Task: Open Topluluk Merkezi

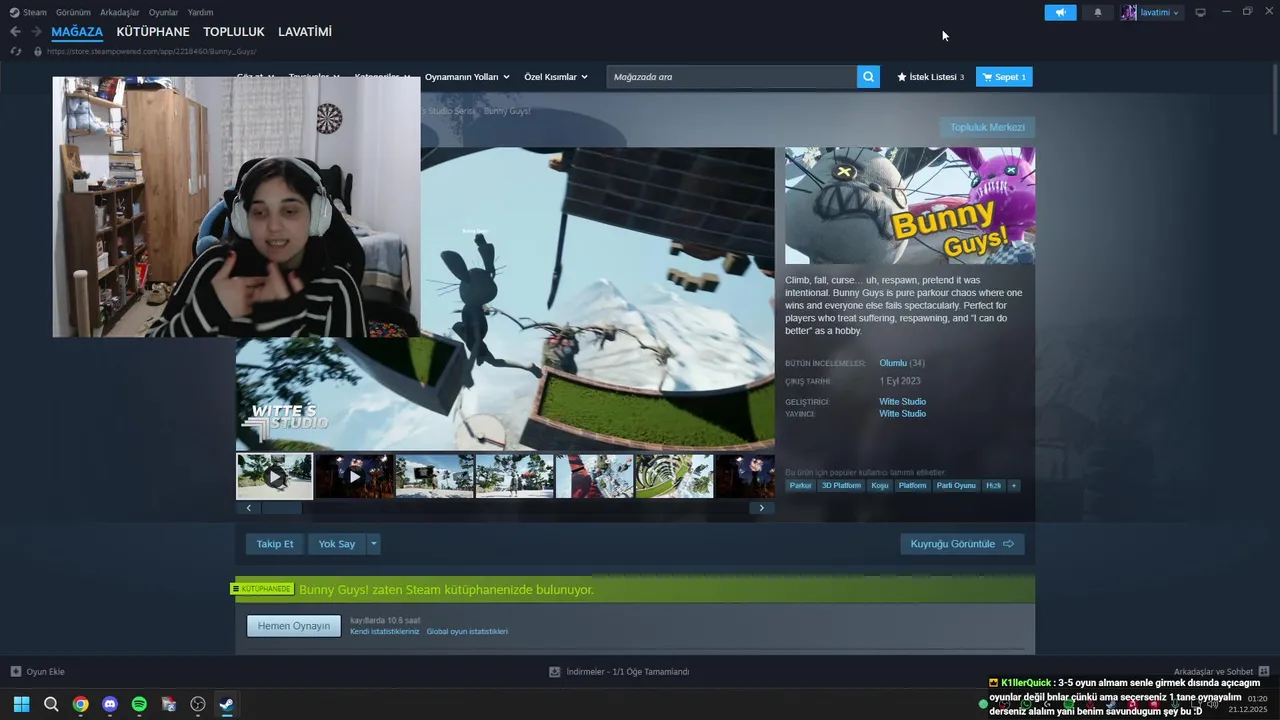Action: coord(987,127)
